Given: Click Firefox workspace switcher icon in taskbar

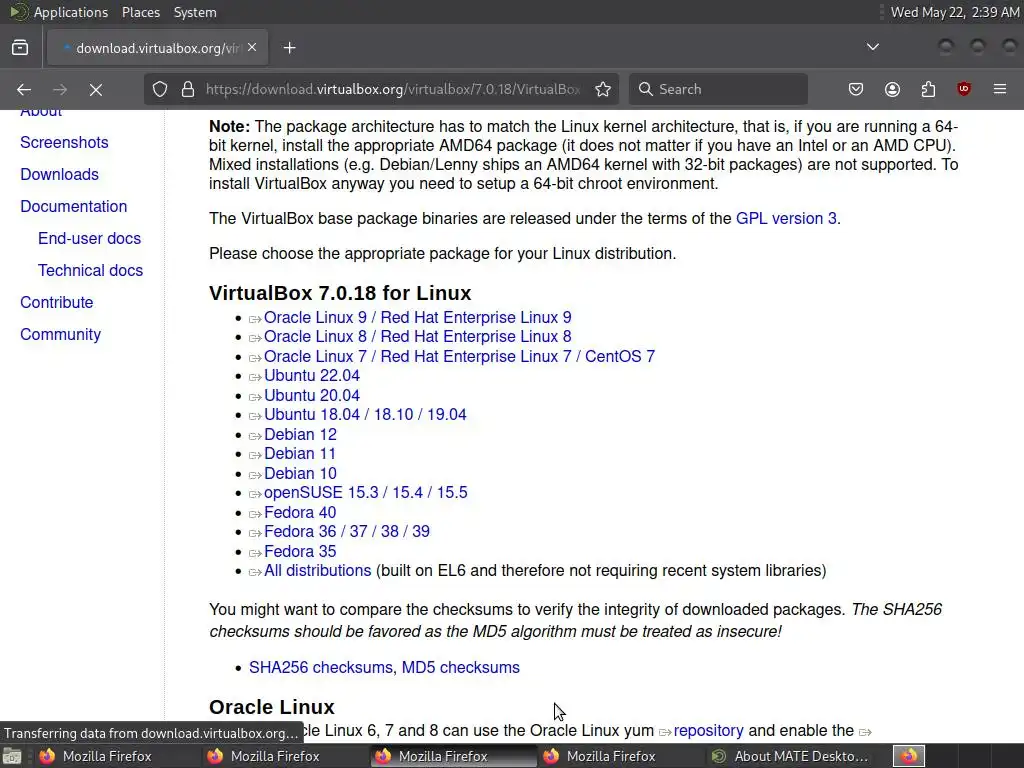Looking at the screenshot, I should (909, 756).
